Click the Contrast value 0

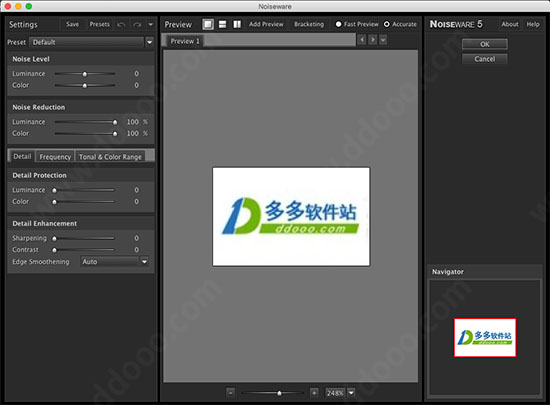coord(136,250)
